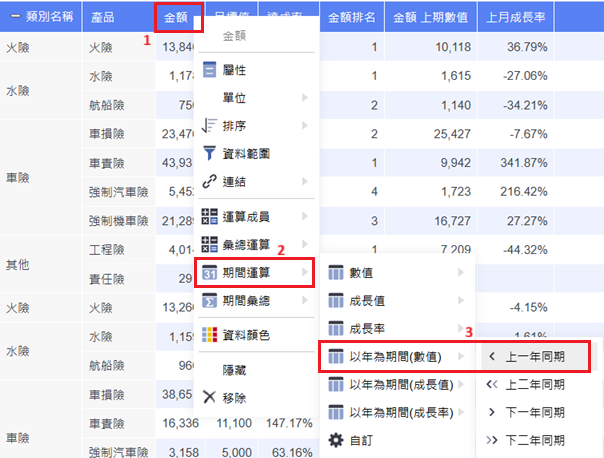Open the 屬性 properties menu item
This screenshot has width=604, height=458.
pyautogui.click(x=238, y=71)
